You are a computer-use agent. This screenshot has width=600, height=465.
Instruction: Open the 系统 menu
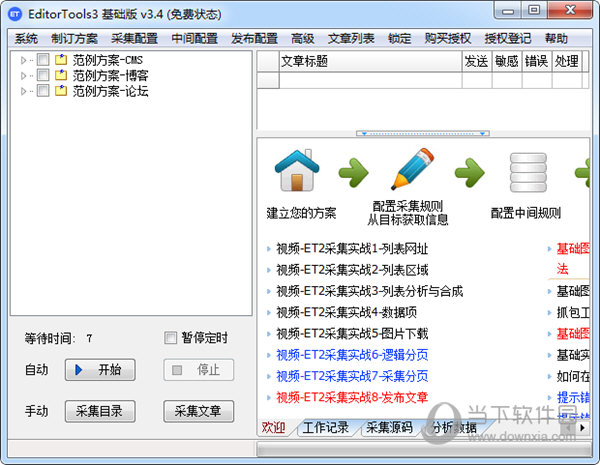point(26,39)
